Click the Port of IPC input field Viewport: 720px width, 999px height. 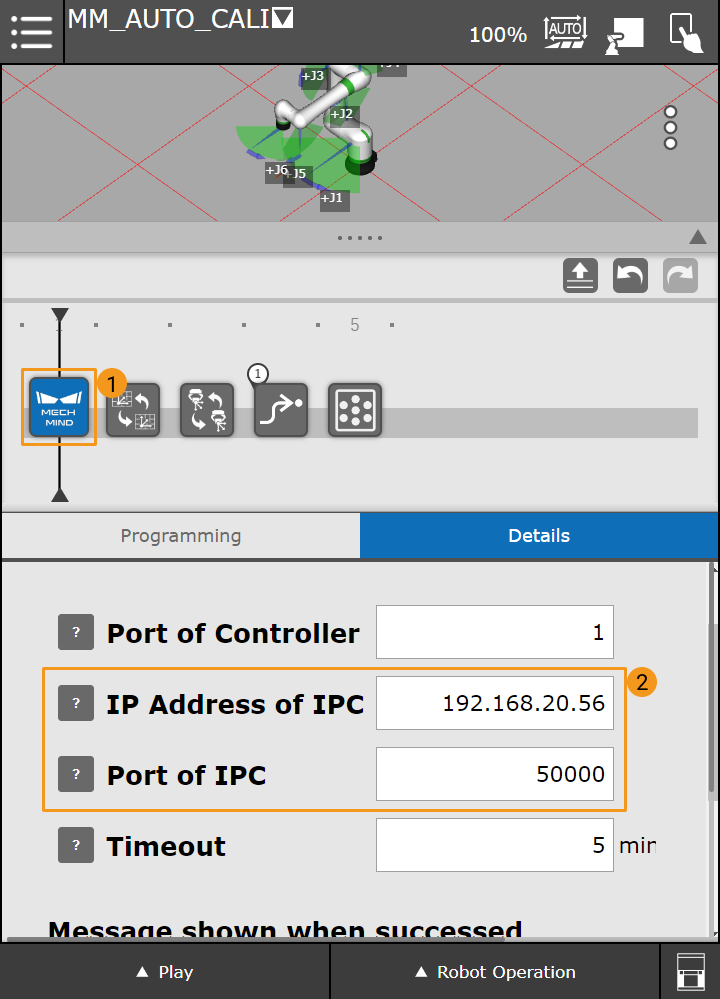click(494, 774)
